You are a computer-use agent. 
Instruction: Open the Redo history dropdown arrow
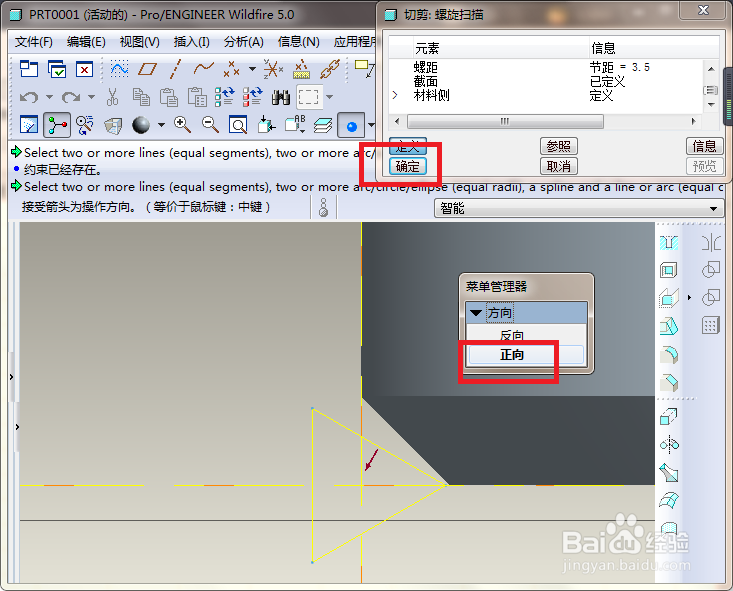pyautogui.click(x=91, y=97)
